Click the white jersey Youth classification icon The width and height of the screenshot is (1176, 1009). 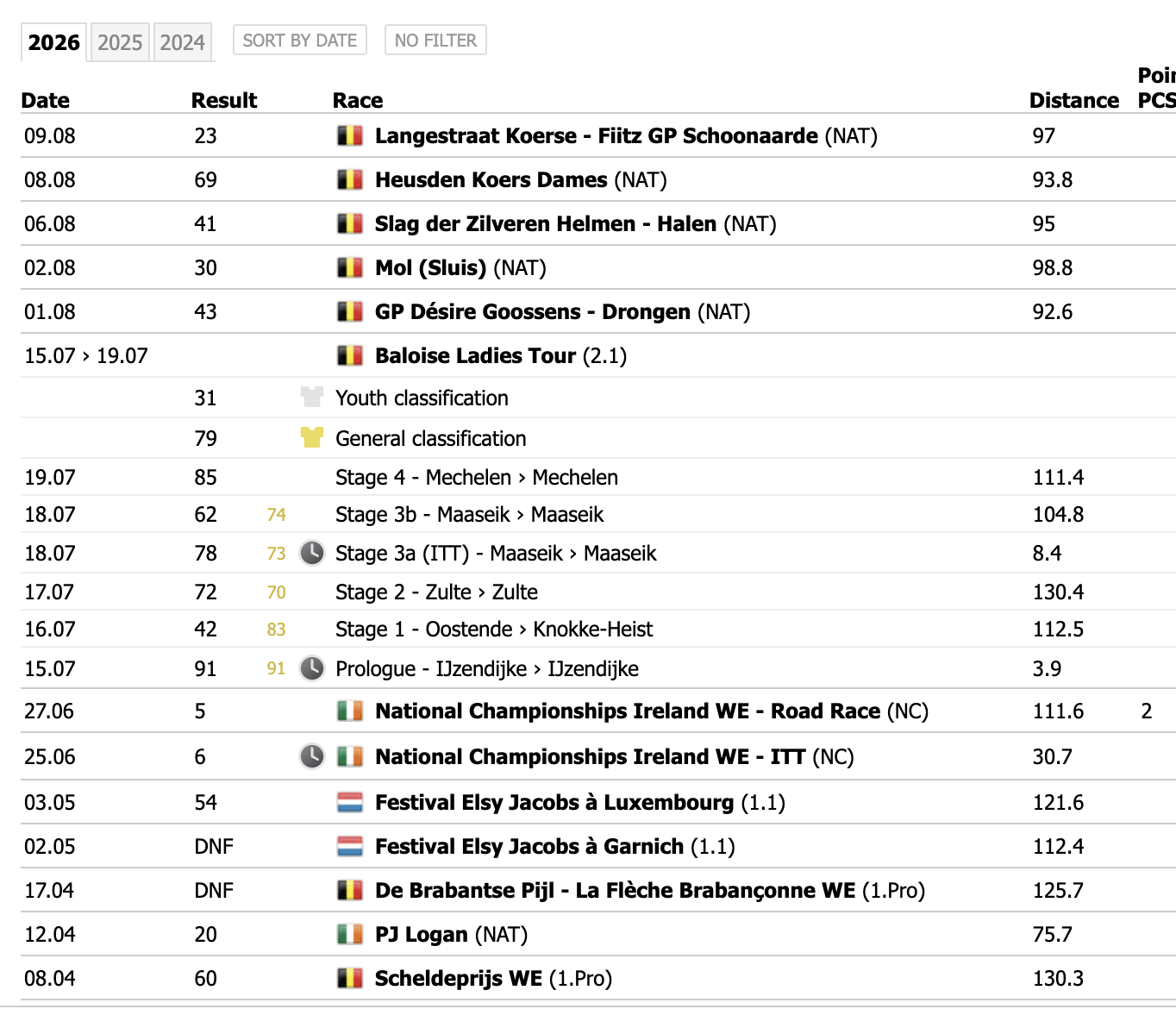(x=311, y=398)
